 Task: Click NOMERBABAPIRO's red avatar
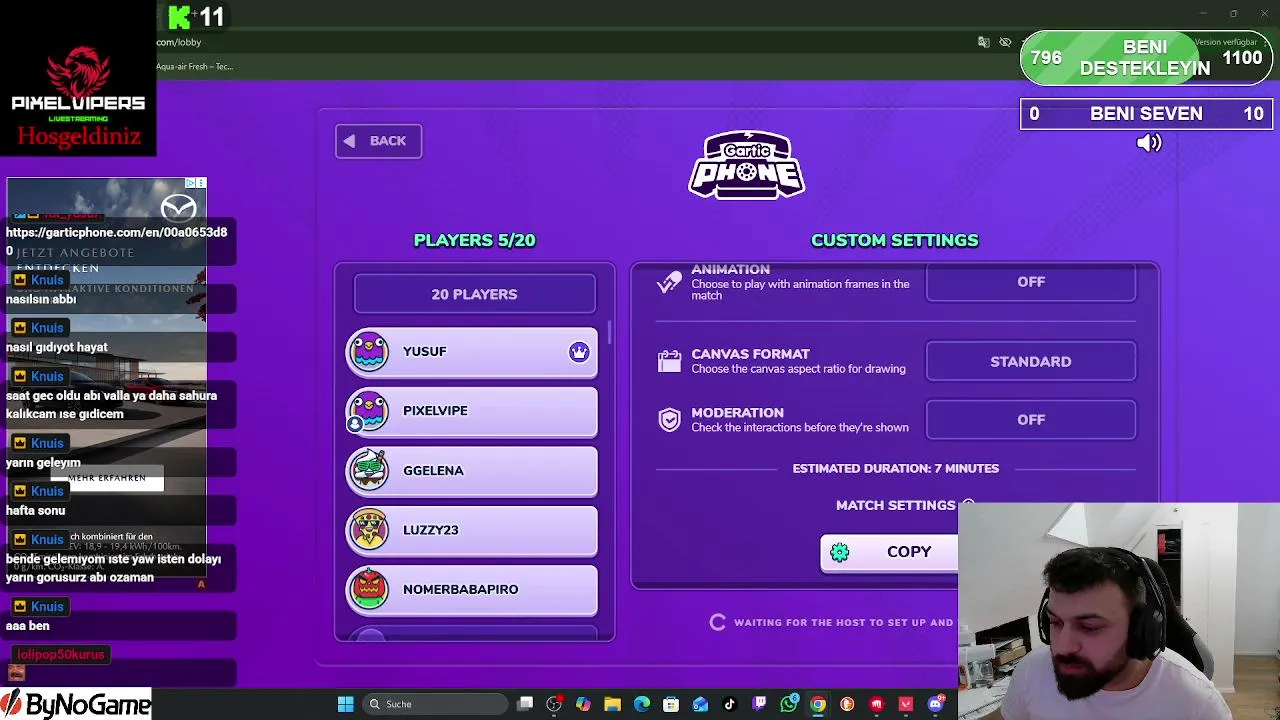[370, 589]
